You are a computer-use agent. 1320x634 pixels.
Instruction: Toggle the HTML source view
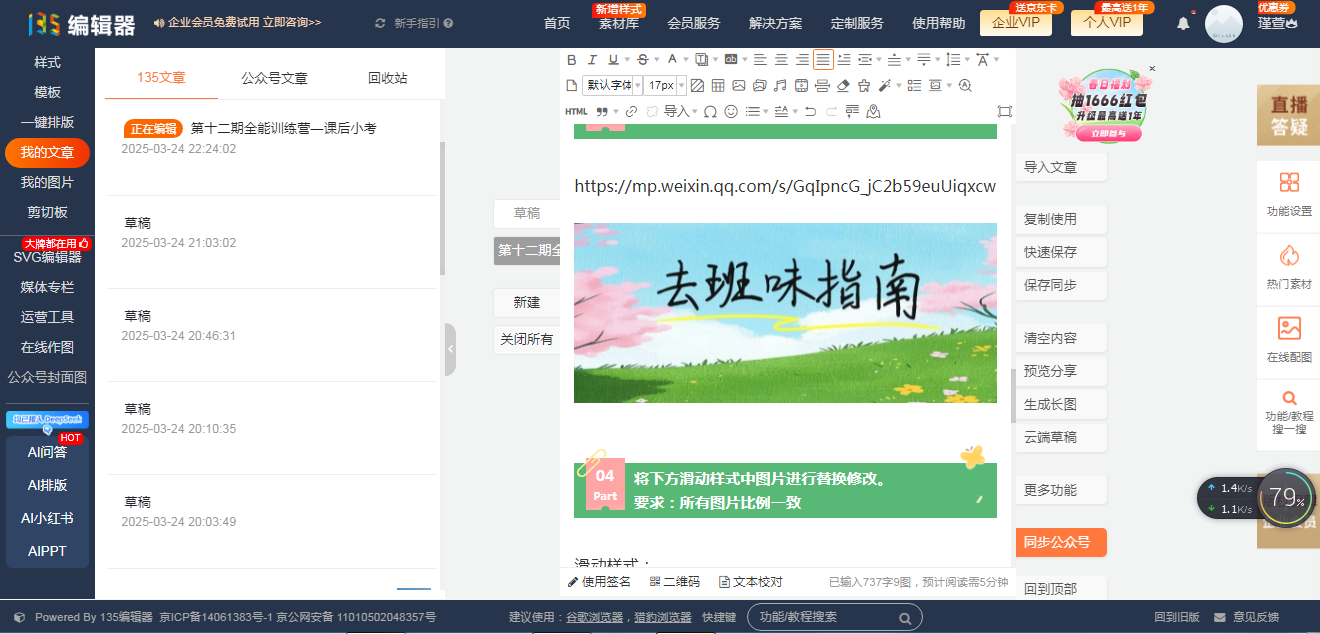click(577, 111)
